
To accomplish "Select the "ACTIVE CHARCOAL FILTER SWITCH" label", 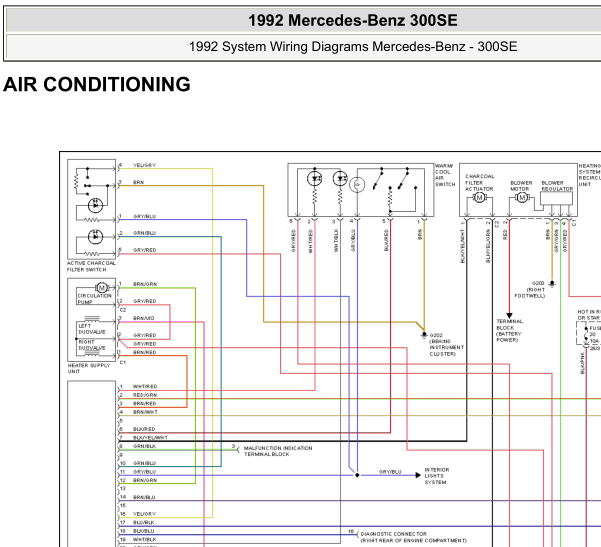I will (91, 266).
